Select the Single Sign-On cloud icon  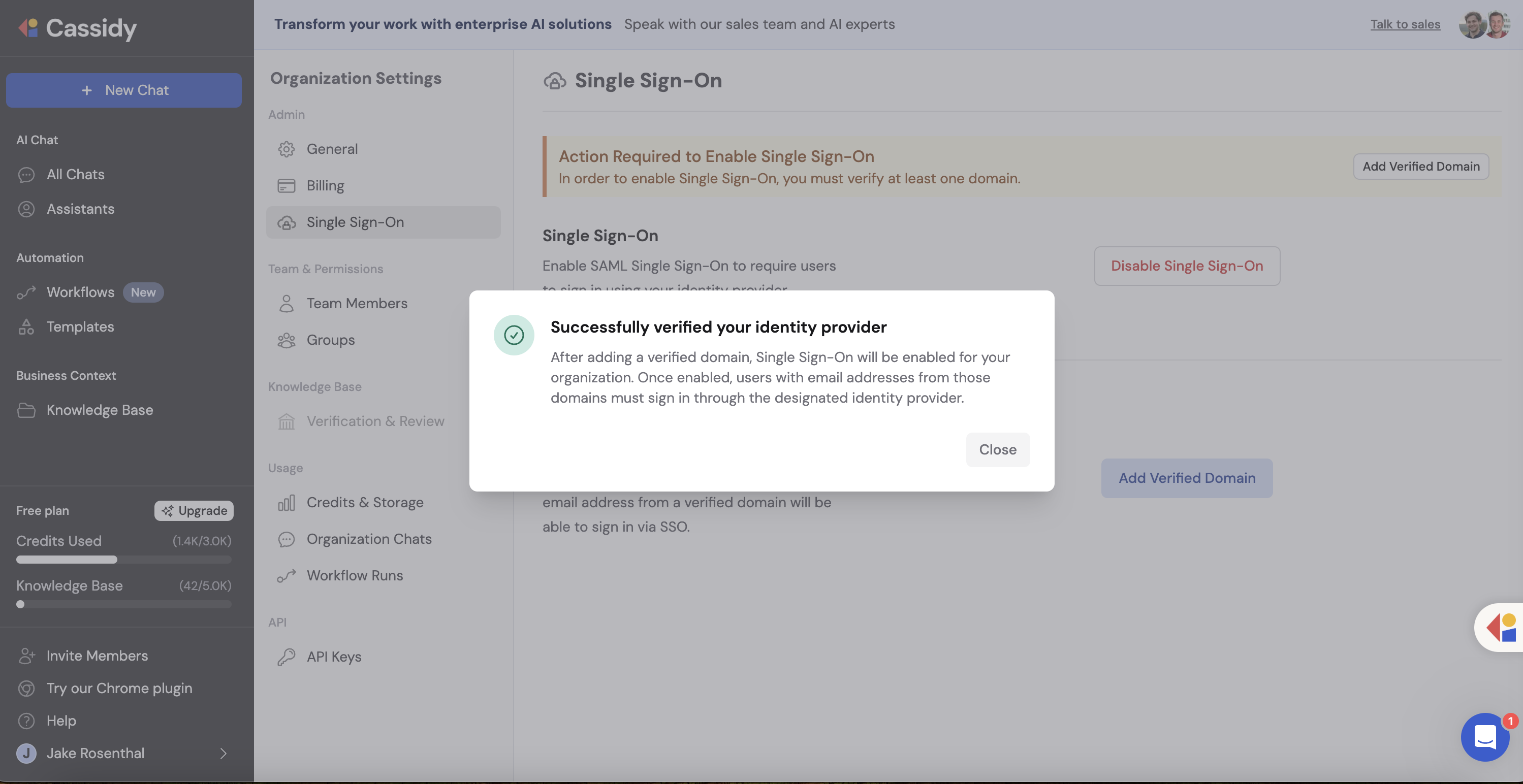pyautogui.click(x=287, y=222)
